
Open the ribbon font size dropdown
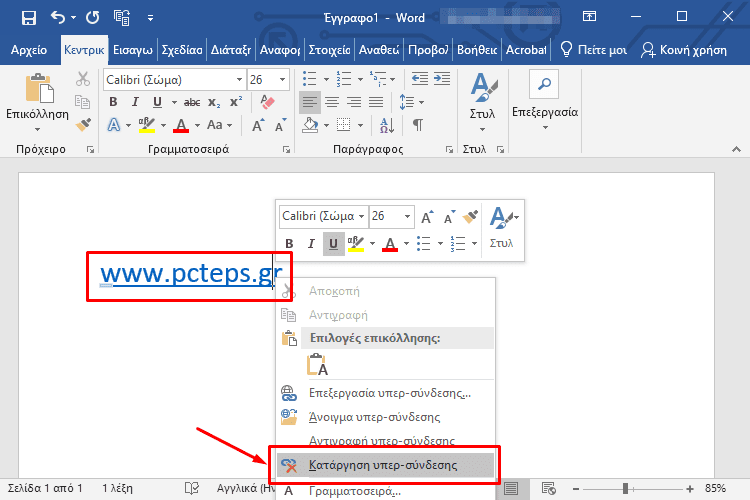point(283,79)
